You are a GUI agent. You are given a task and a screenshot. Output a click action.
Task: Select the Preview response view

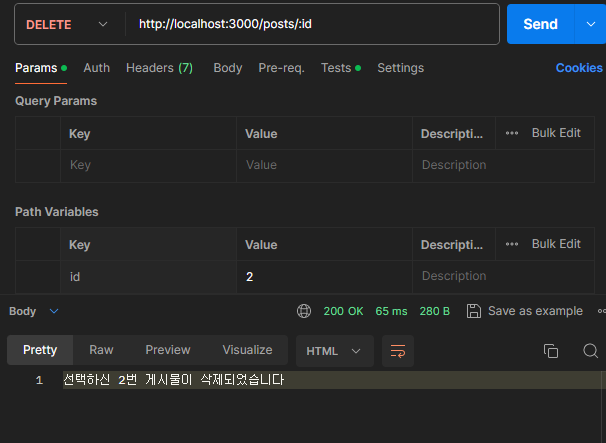[x=168, y=350]
